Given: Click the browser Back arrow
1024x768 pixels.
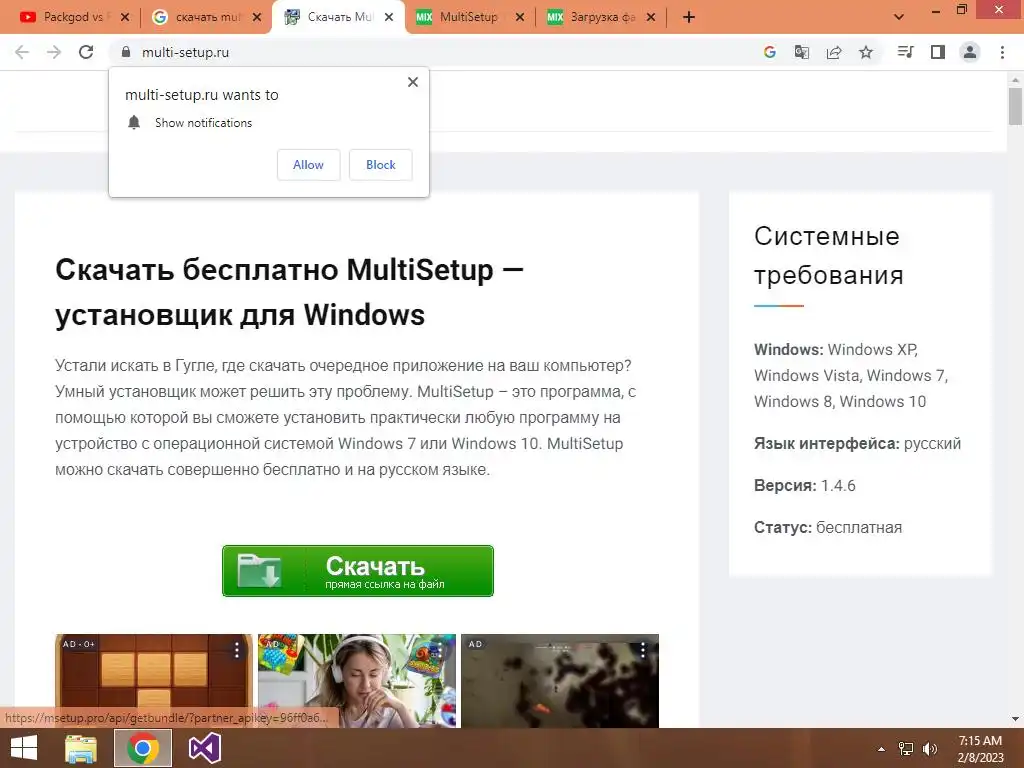Looking at the screenshot, I should click(x=22, y=52).
